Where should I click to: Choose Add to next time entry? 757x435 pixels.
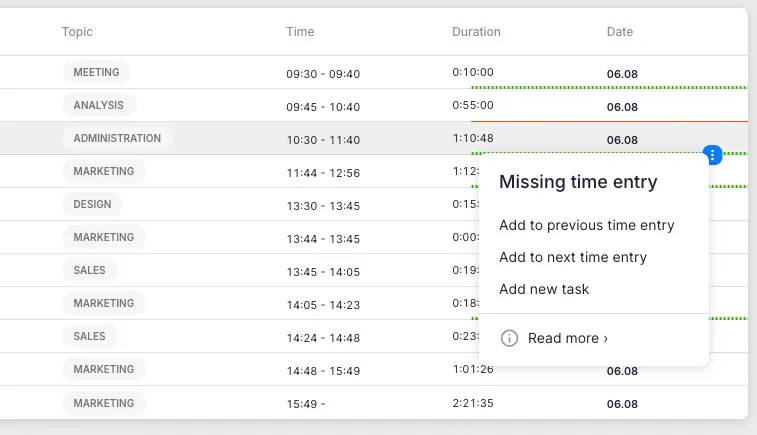pos(573,257)
